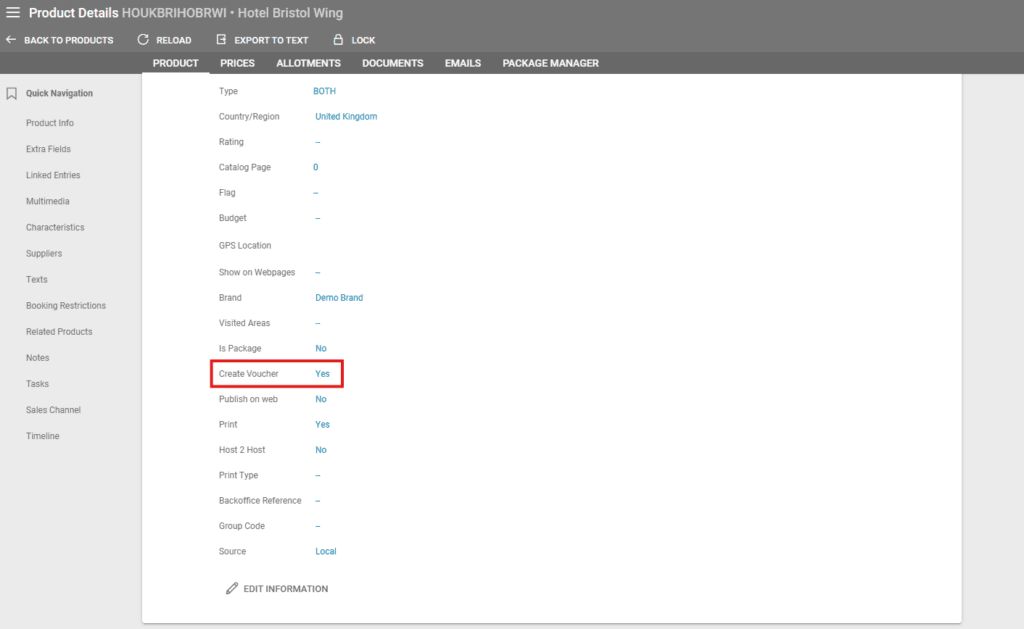This screenshot has height=629, width=1024.
Task: Toggle the Create Voucher Yes value
Action: [322, 374]
